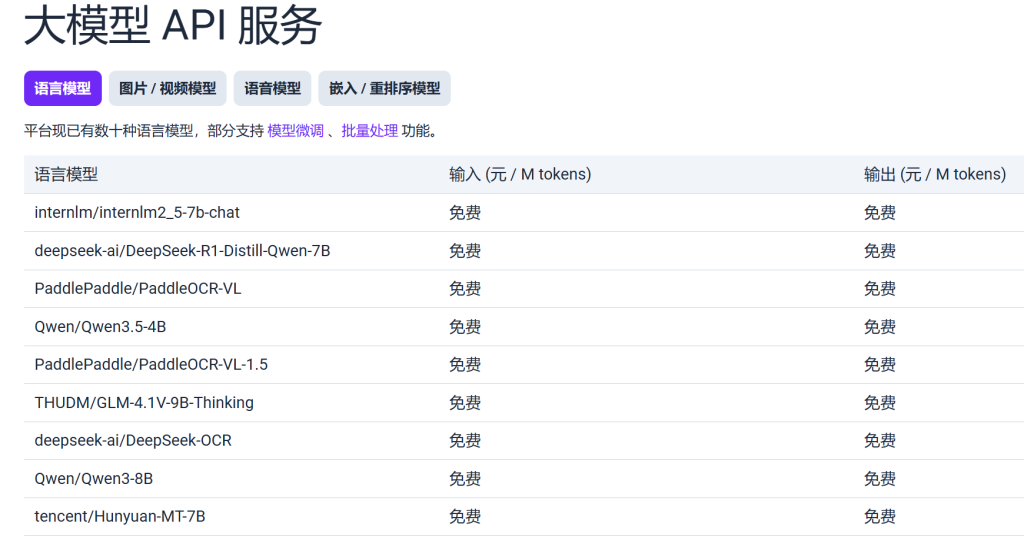Click output price 免费 for Qwen3-8B
Image resolution: width=1024 pixels, height=537 pixels.
pos(880,479)
